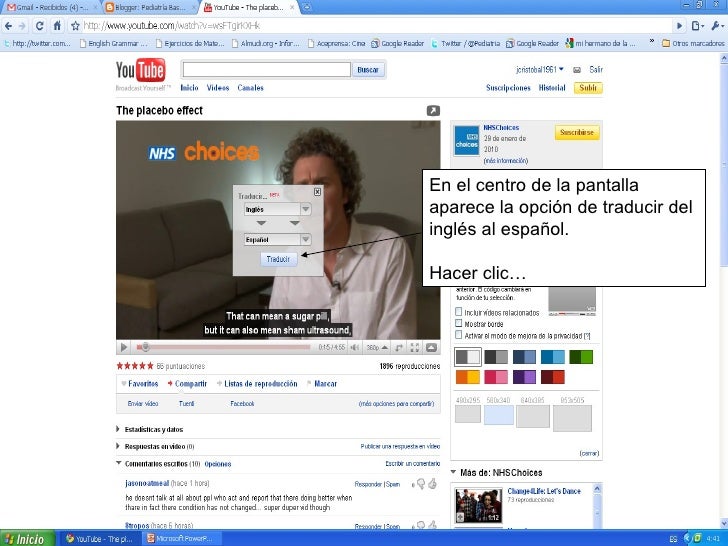
Task: Open browser page menu icon
Action: (x=697, y=26)
